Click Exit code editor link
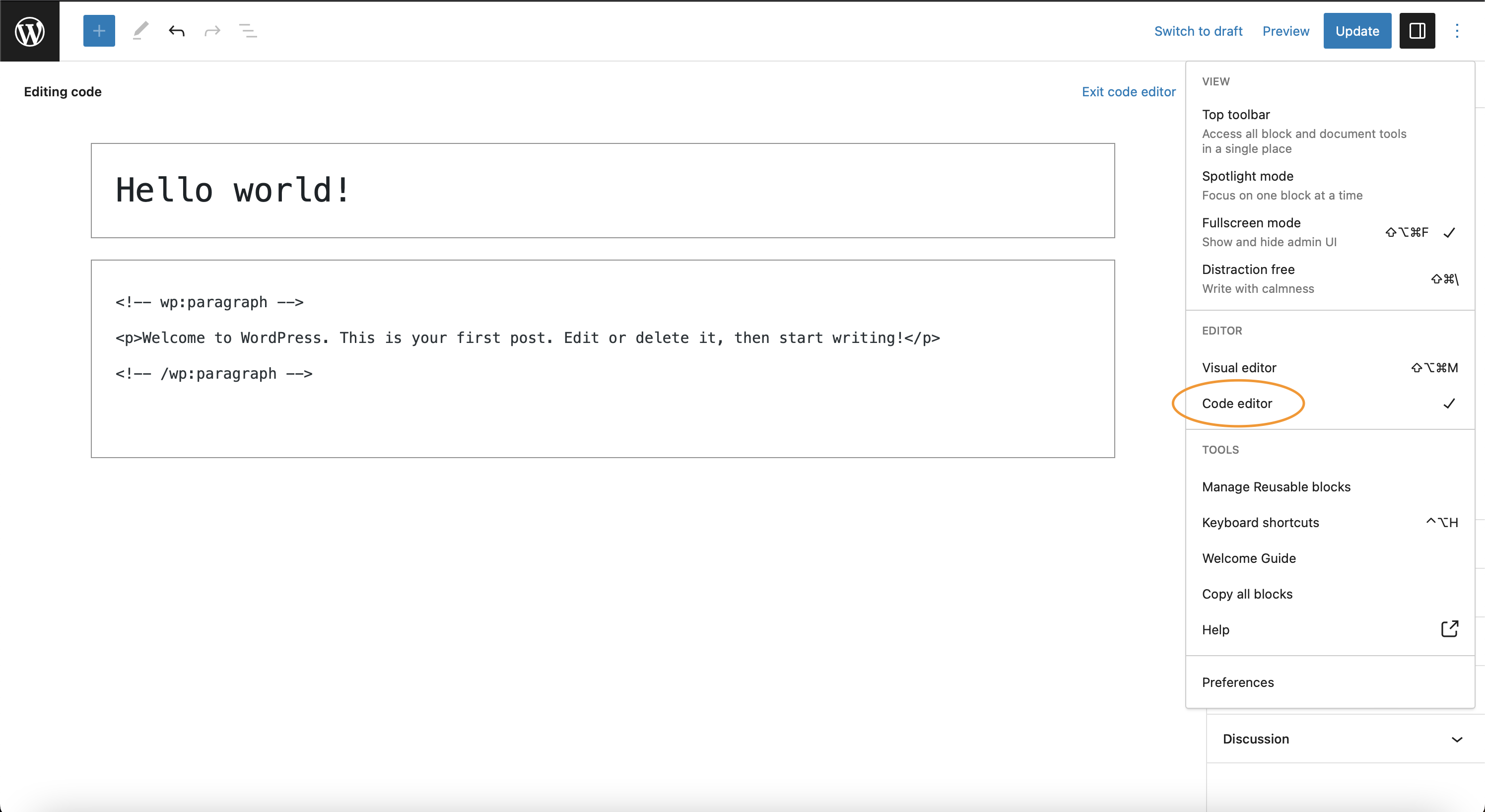The image size is (1485, 812). pos(1128,92)
